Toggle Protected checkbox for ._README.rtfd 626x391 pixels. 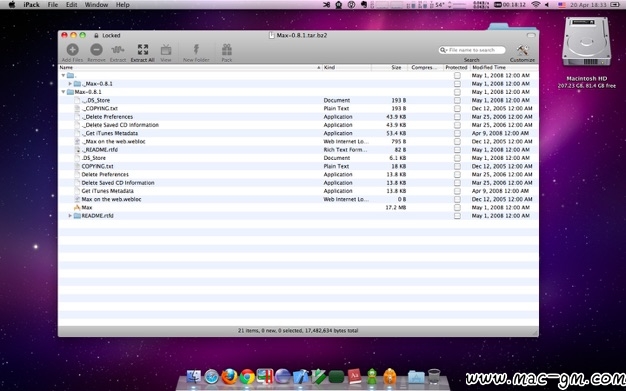(457, 150)
